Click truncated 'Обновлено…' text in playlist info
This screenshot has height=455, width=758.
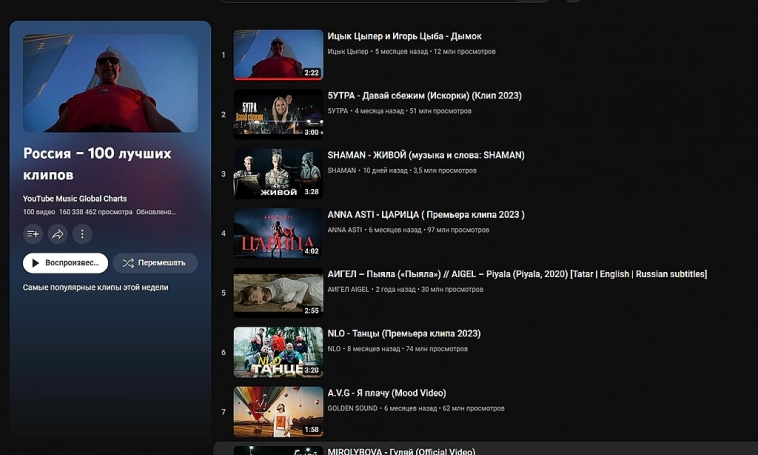click(156, 212)
